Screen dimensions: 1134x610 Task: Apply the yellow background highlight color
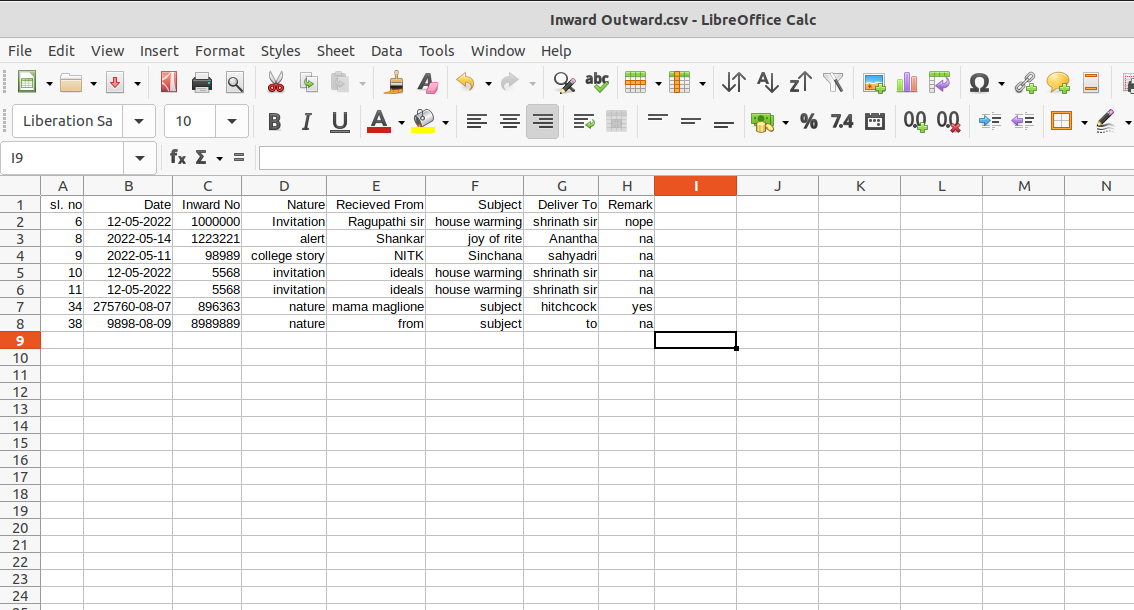coord(423,122)
